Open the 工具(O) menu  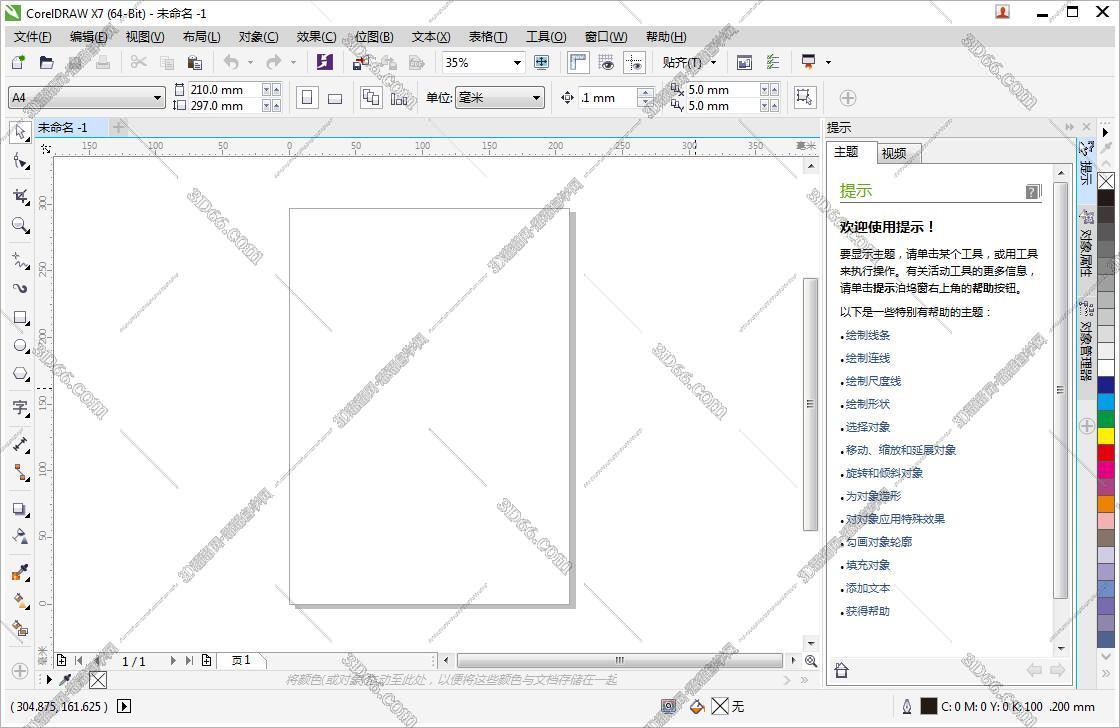click(x=546, y=36)
